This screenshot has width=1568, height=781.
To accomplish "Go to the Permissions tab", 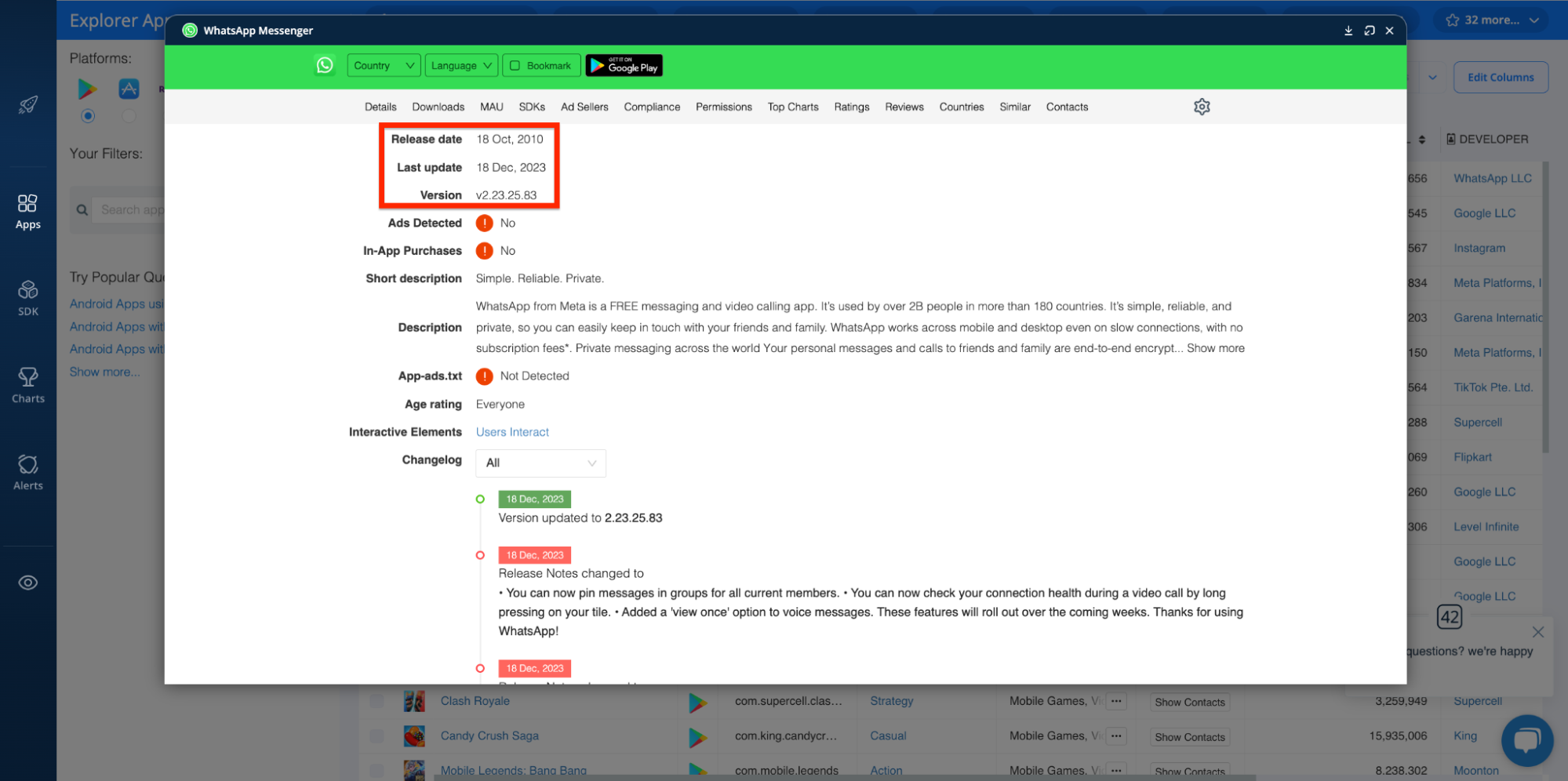I will pyautogui.click(x=723, y=107).
